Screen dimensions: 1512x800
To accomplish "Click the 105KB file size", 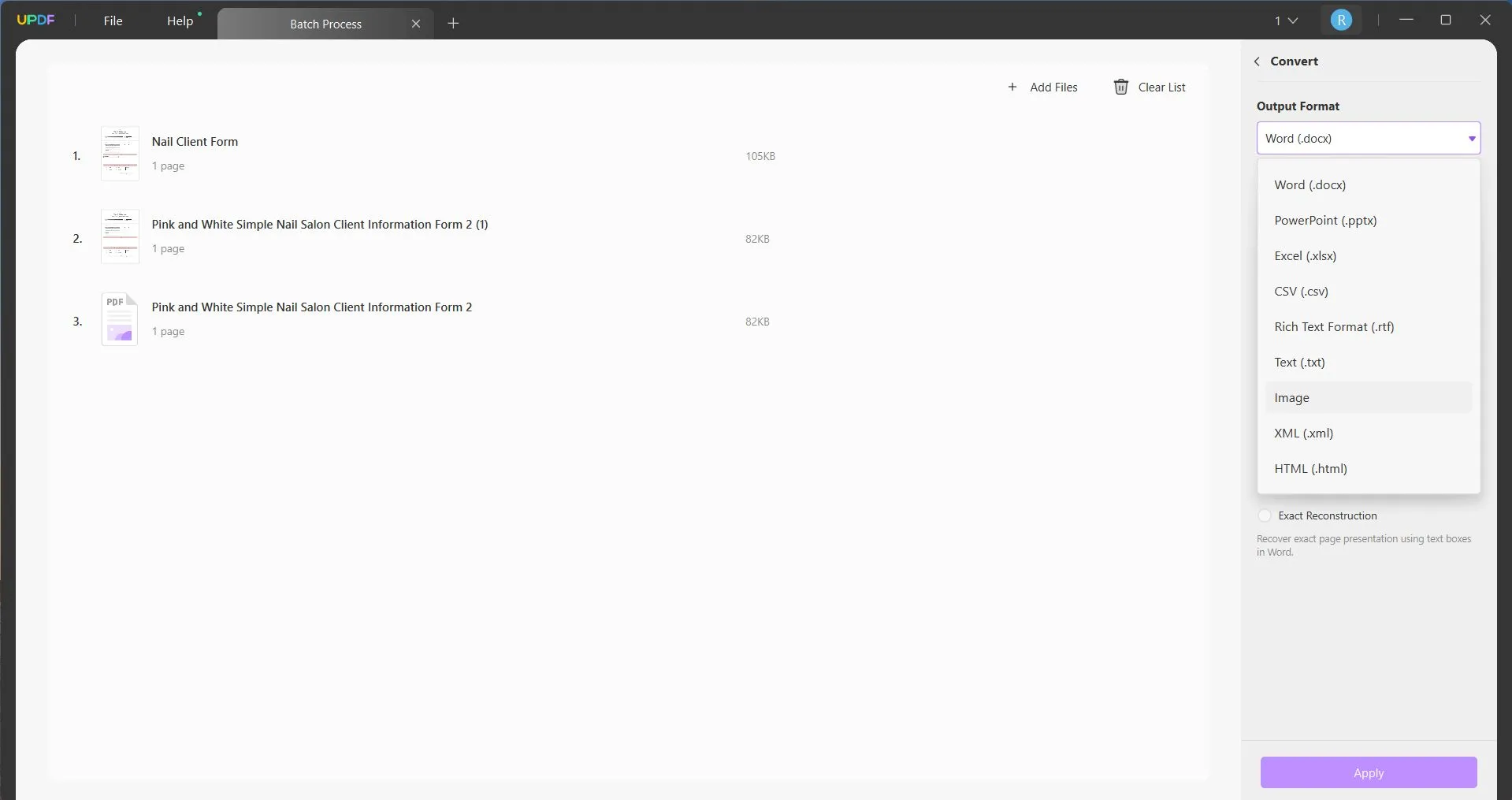I will coord(760,156).
